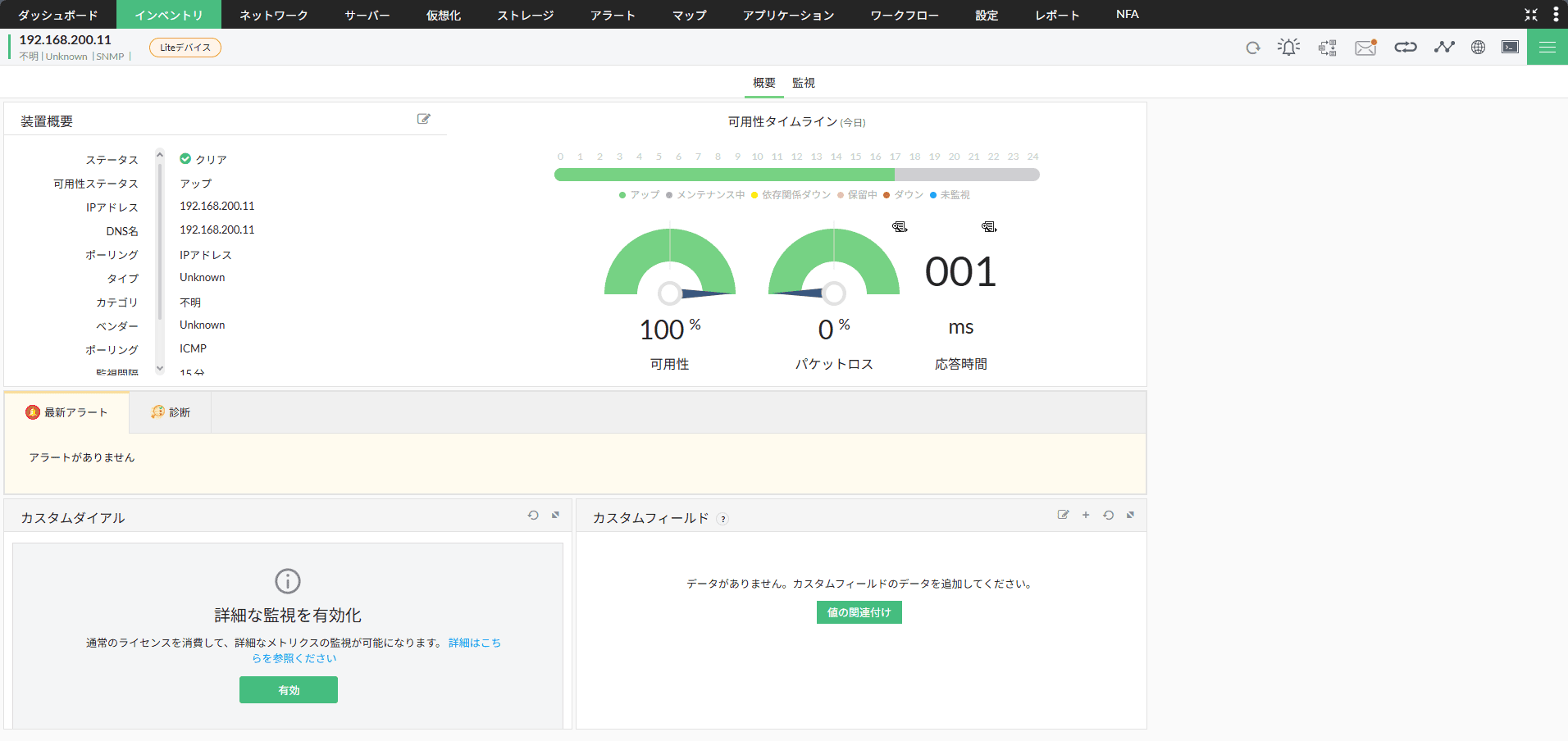Click the info icon above 詳細な監視を有効化
The height and width of the screenshot is (741, 1568).
[x=288, y=581]
